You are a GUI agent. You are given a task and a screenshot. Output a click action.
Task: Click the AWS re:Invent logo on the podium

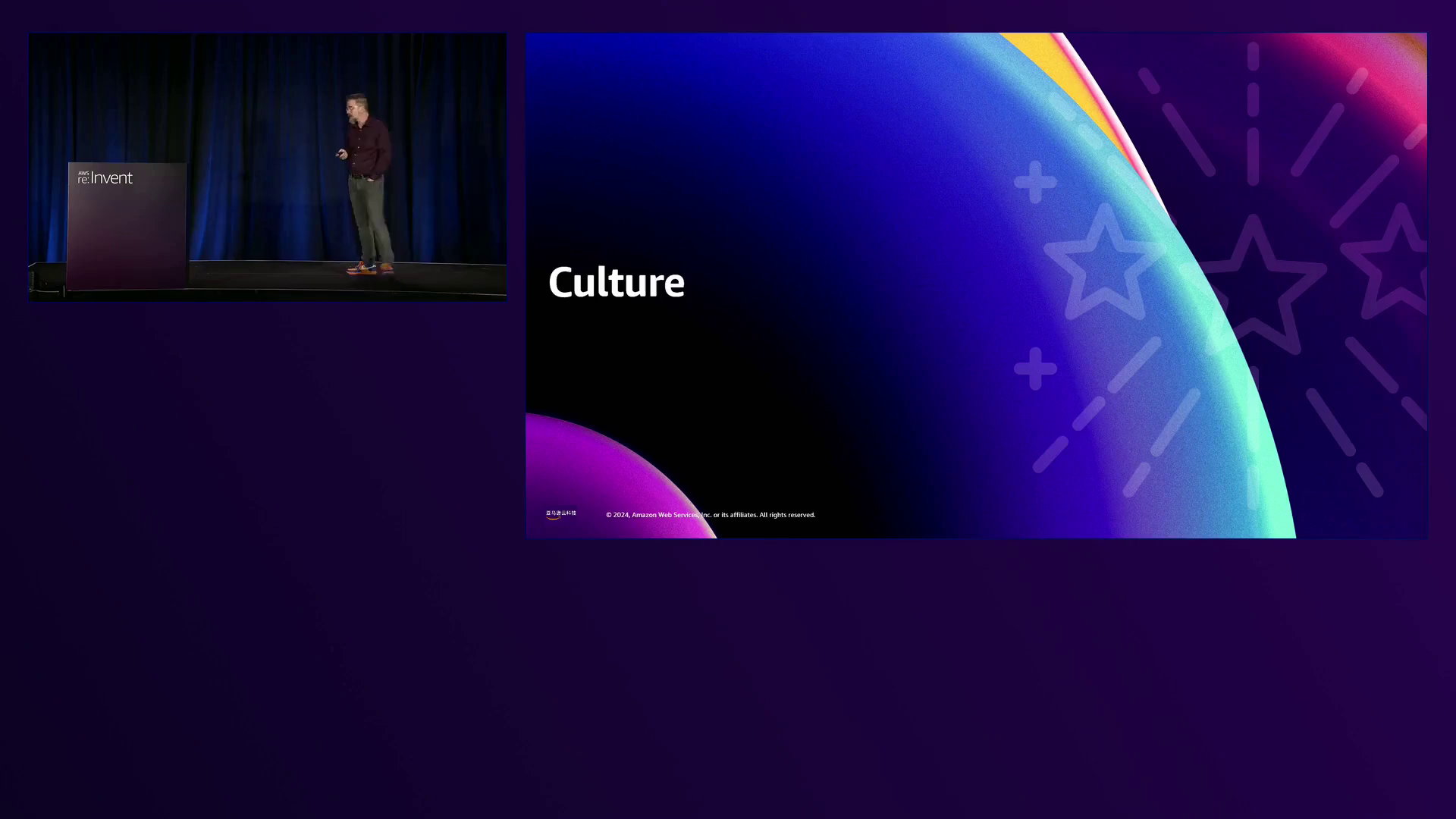point(105,177)
